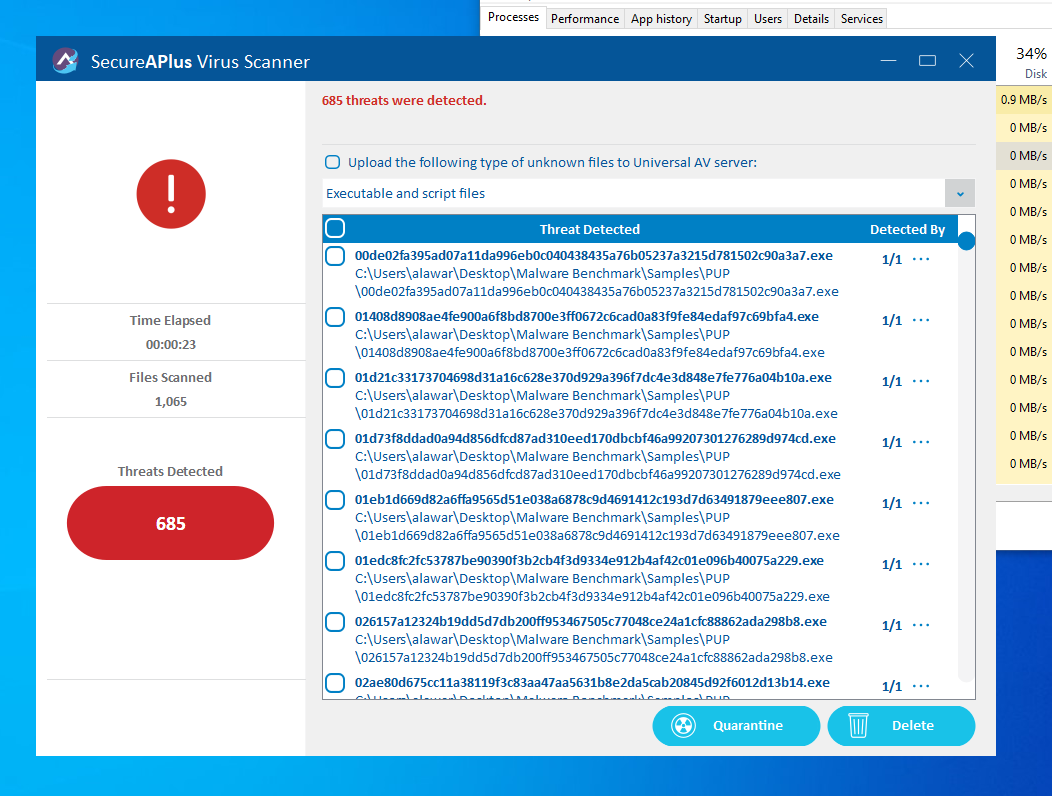Check the box for the 01edc8fc2fc53787 threat
This screenshot has height=796, width=1052.
click(335, 562)
